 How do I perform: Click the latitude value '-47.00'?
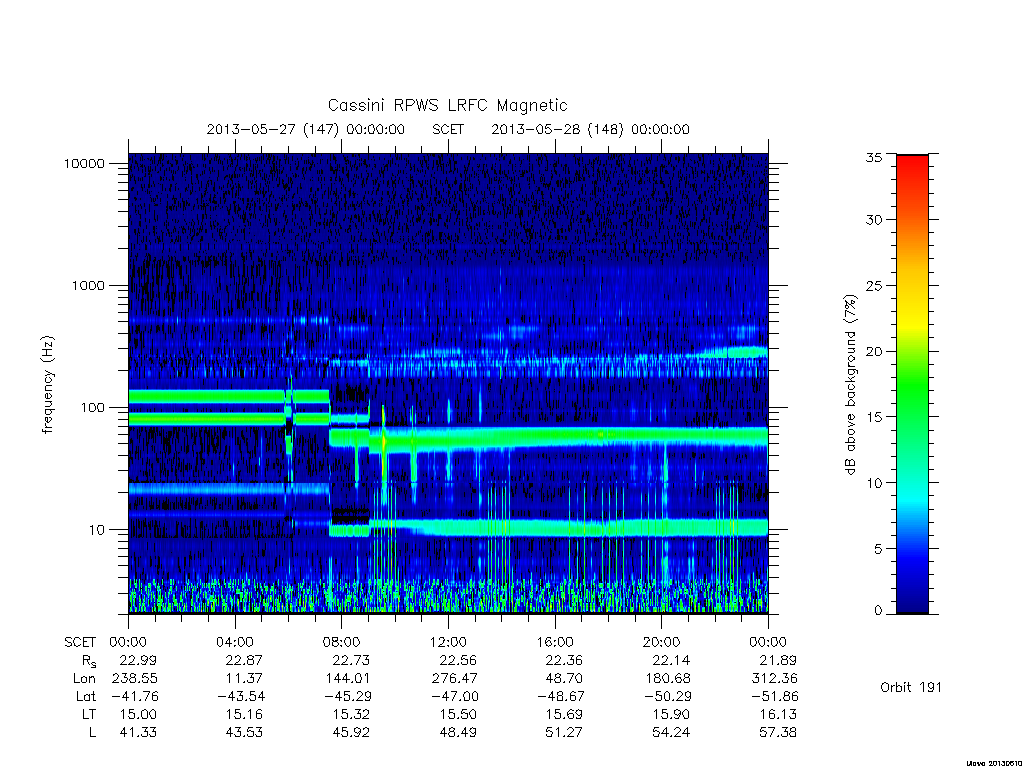[x=454, y=696]
